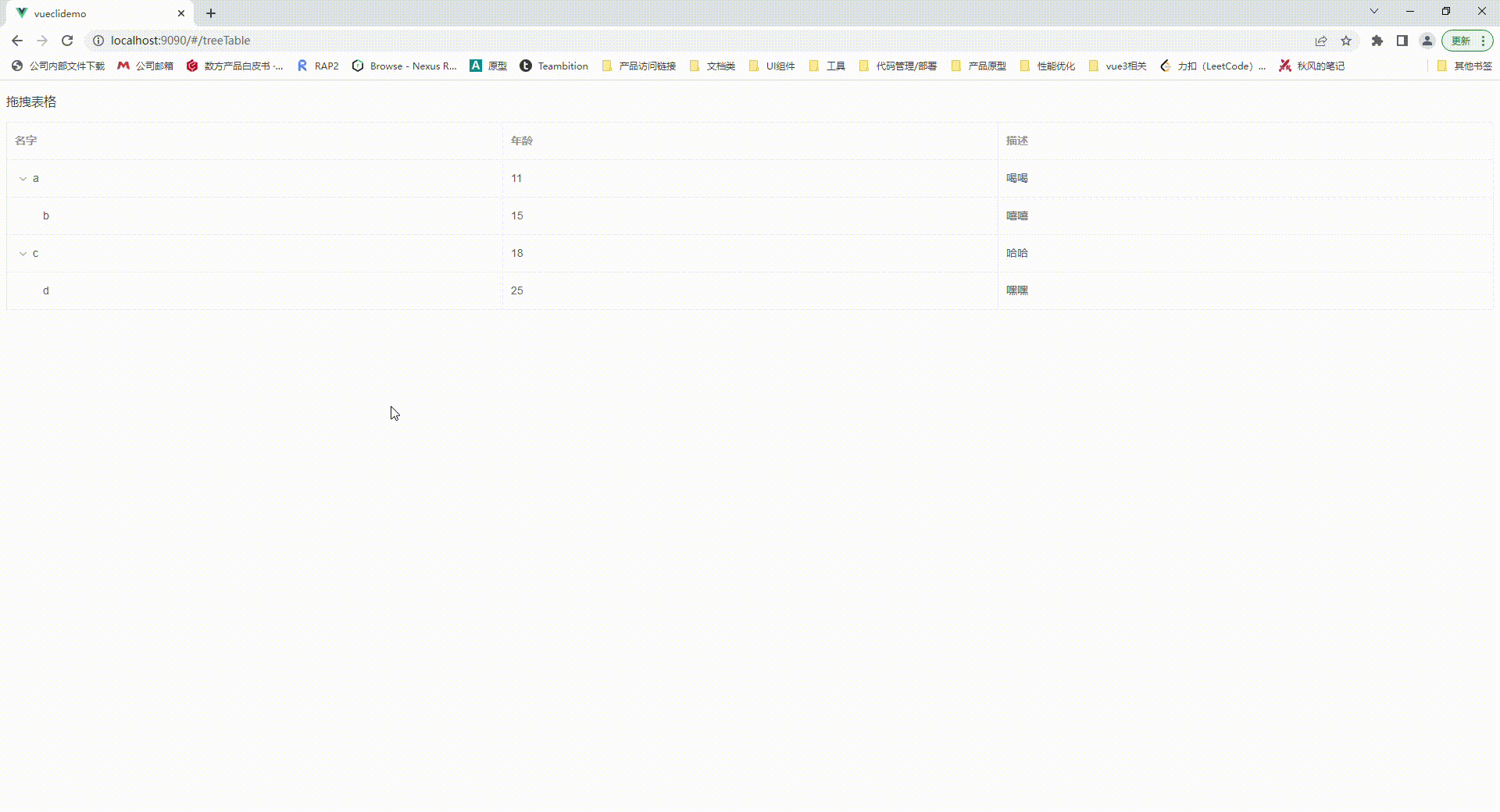Screen dimensions: 1500x812
Task: Click the Share icon in the address bar
Action: [1321, 41]
